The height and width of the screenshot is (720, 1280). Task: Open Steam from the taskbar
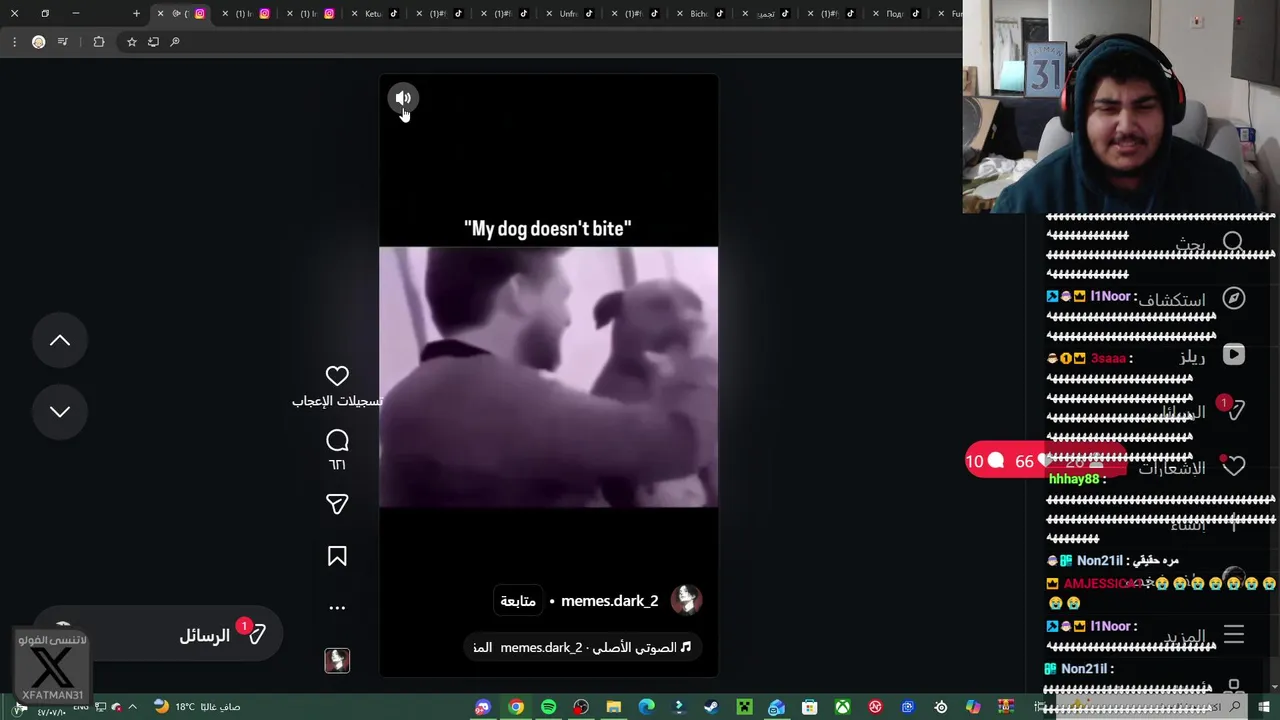(711, 707)
